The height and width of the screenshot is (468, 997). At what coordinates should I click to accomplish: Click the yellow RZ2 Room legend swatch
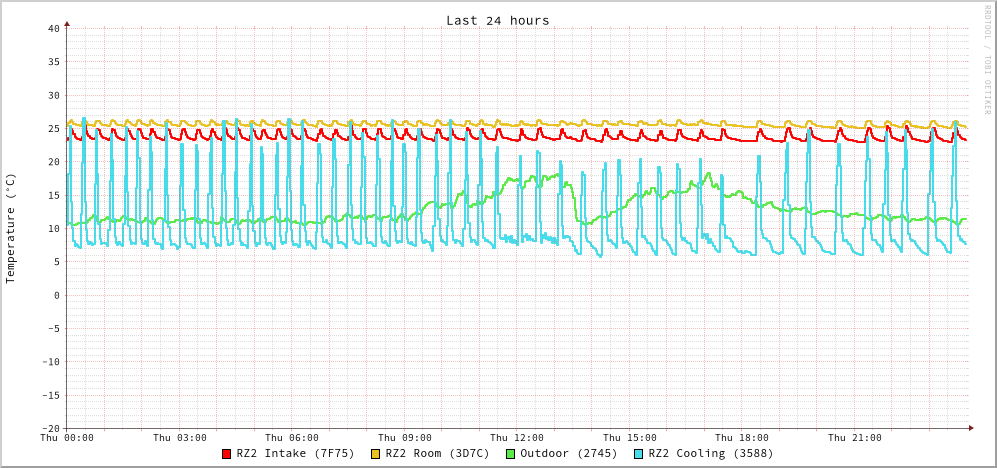[376, 454]
